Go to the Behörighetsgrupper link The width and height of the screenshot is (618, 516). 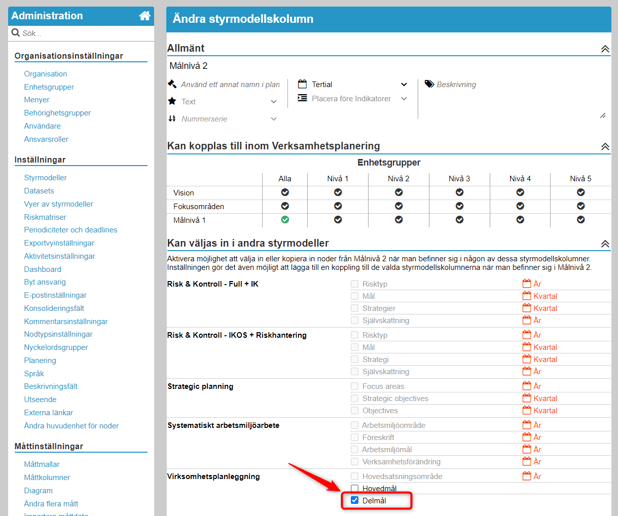coord(57,113)
